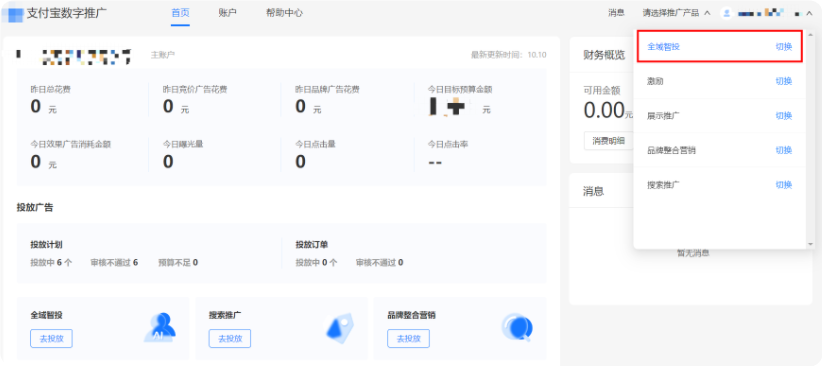Click the 全域智投 AI illustration icon
This screenshot has height=366, width=822.
tap(159, 328)
